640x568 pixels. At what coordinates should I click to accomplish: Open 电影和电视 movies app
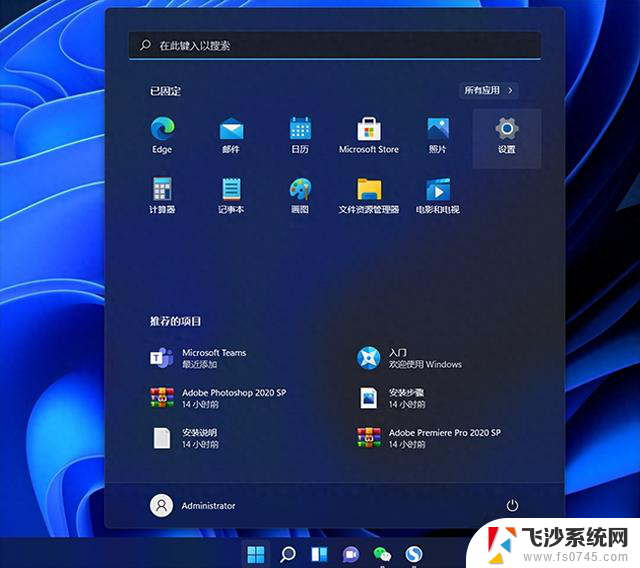(438, 195)
